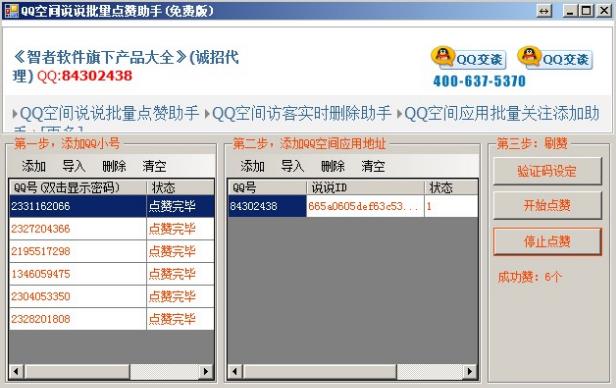Click the right scroll arrow of QQ小号 list

click(x=206, y=371)
